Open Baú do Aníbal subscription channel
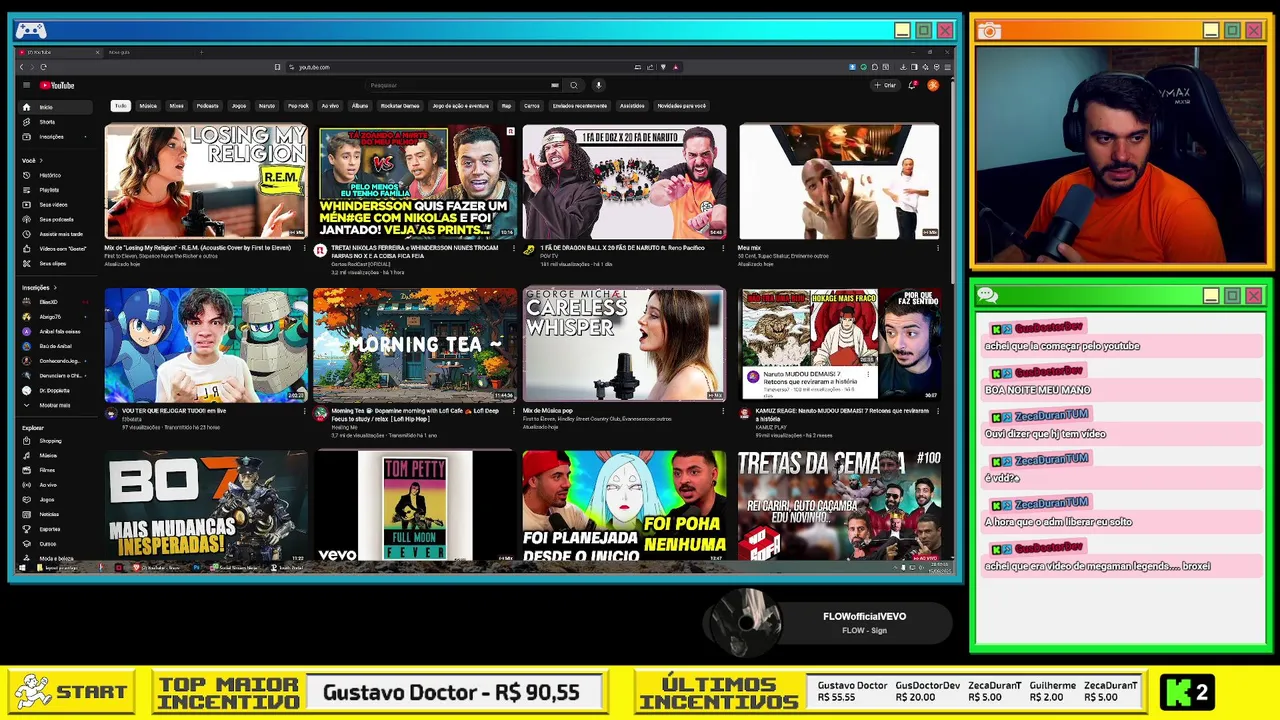1280x720 pixels. tap(55, 346)
